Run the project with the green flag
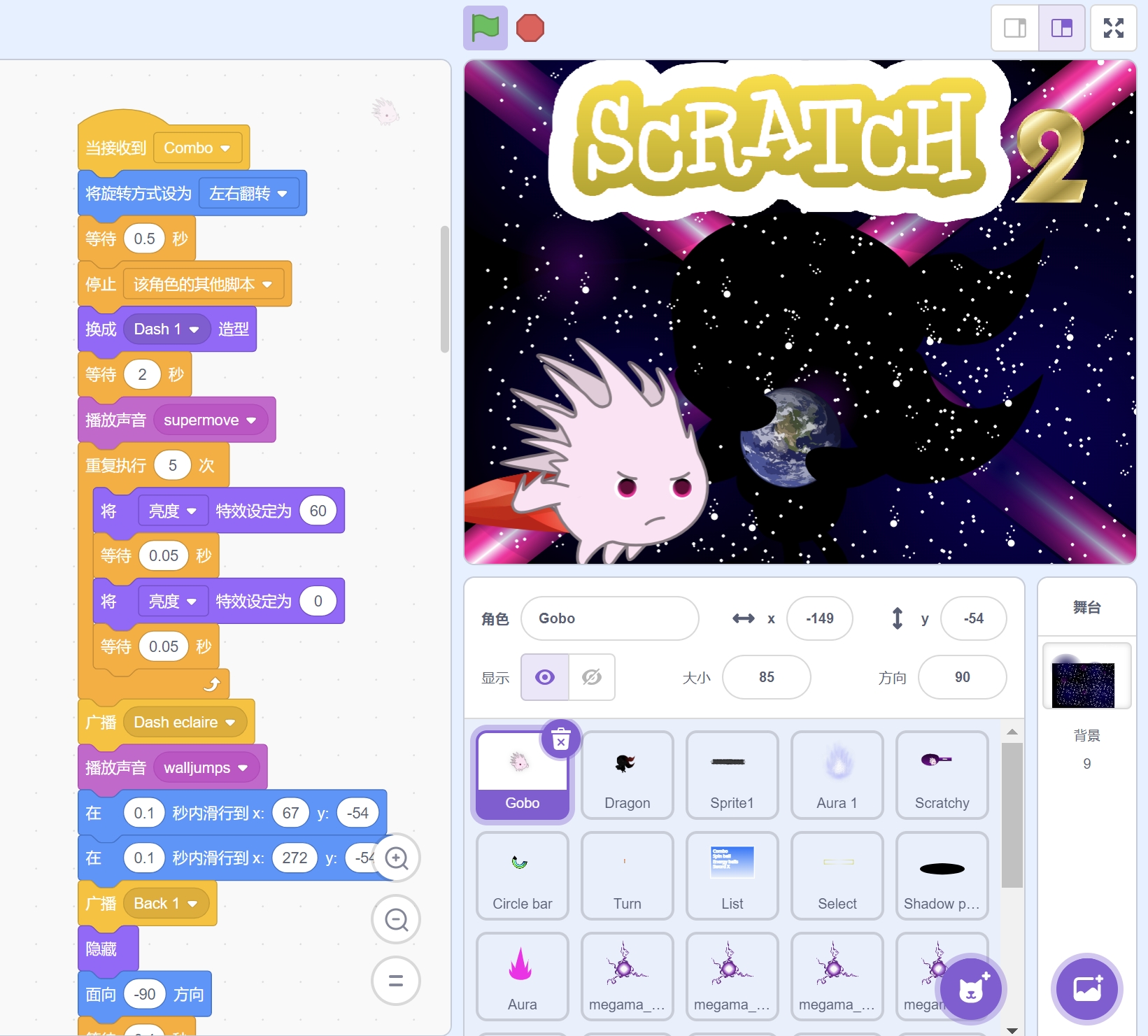 485,28
